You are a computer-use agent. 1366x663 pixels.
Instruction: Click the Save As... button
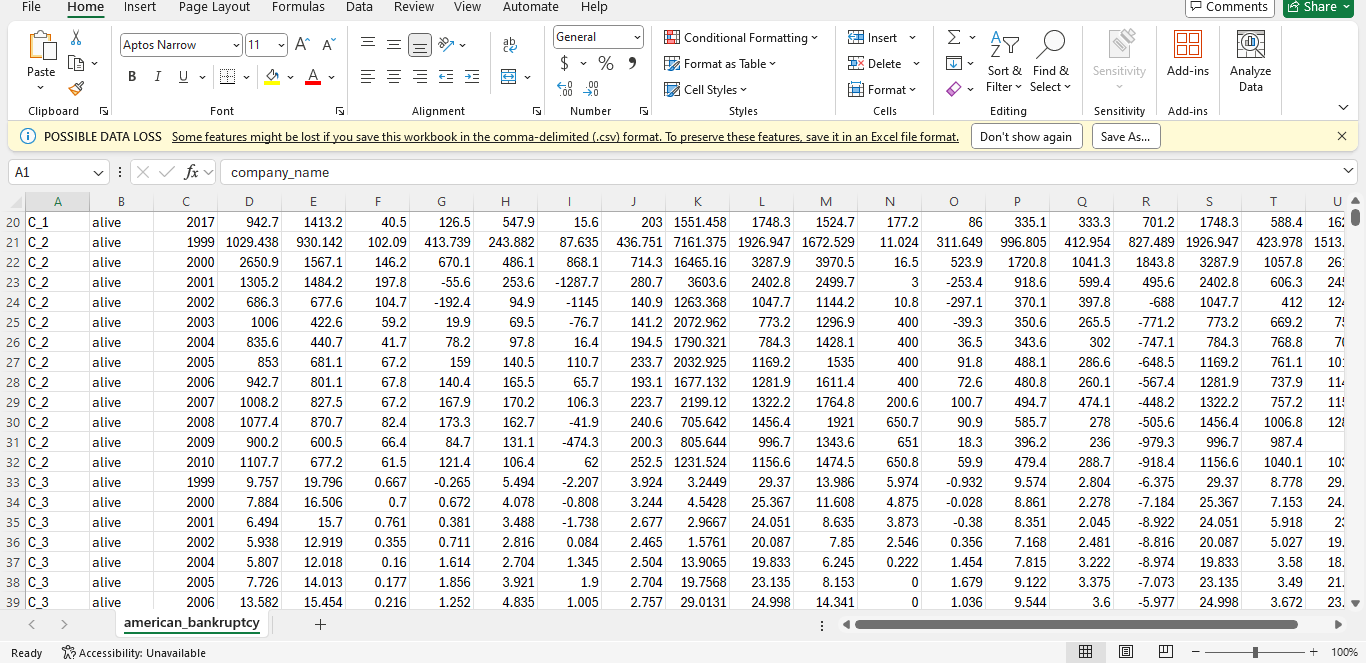pyautogui.click(x=1126, y=137)
